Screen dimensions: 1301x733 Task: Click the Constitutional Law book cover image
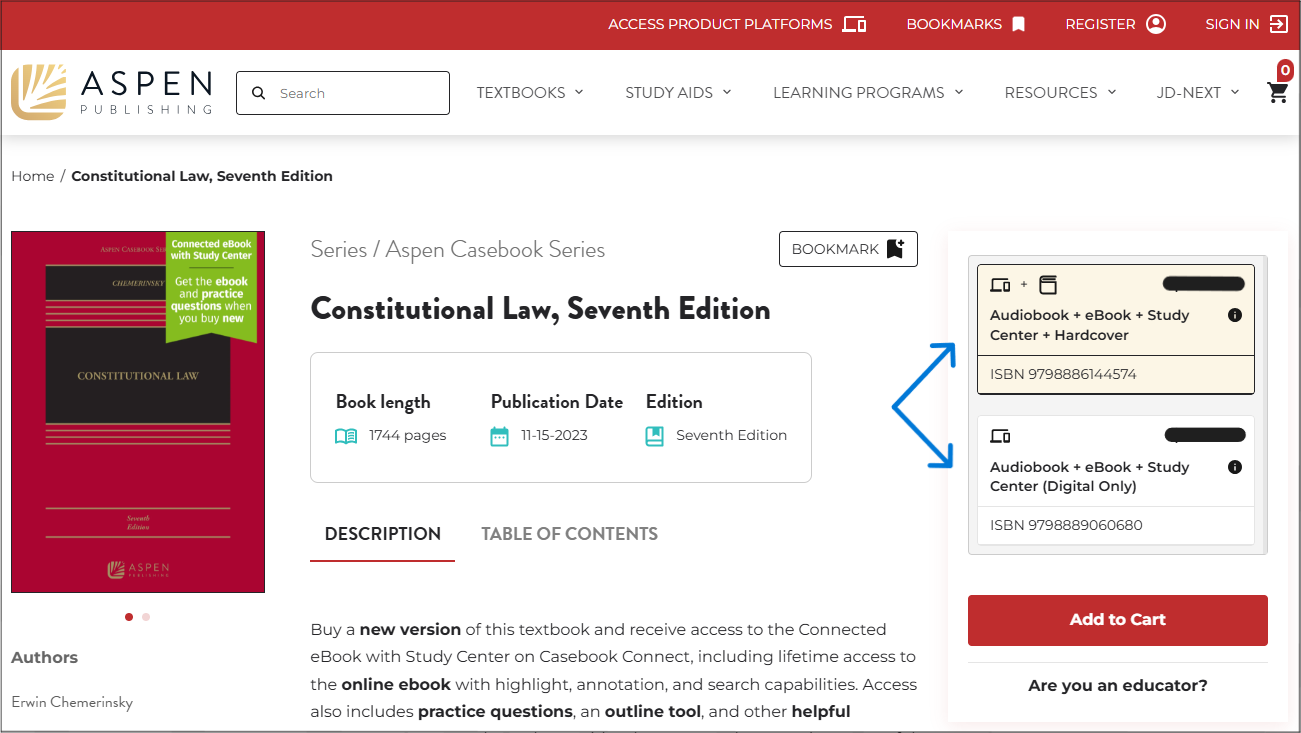point(138,412)
